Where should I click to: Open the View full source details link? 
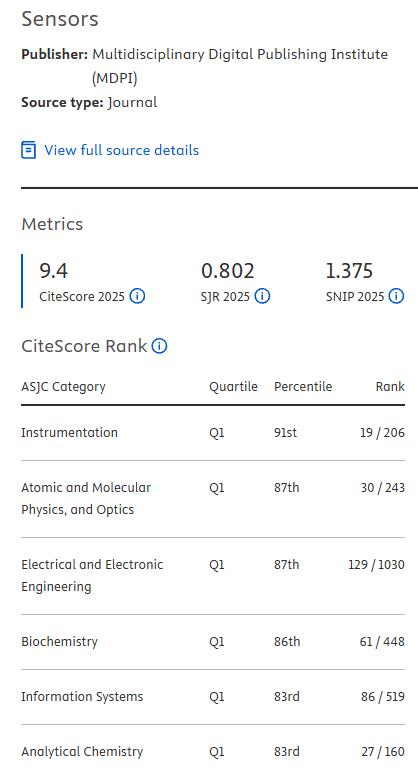pos(121,150)
